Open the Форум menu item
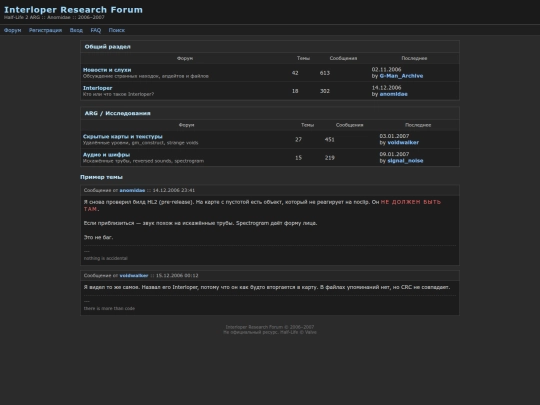This screenshot has height=405, width=540. click(12, 30)
